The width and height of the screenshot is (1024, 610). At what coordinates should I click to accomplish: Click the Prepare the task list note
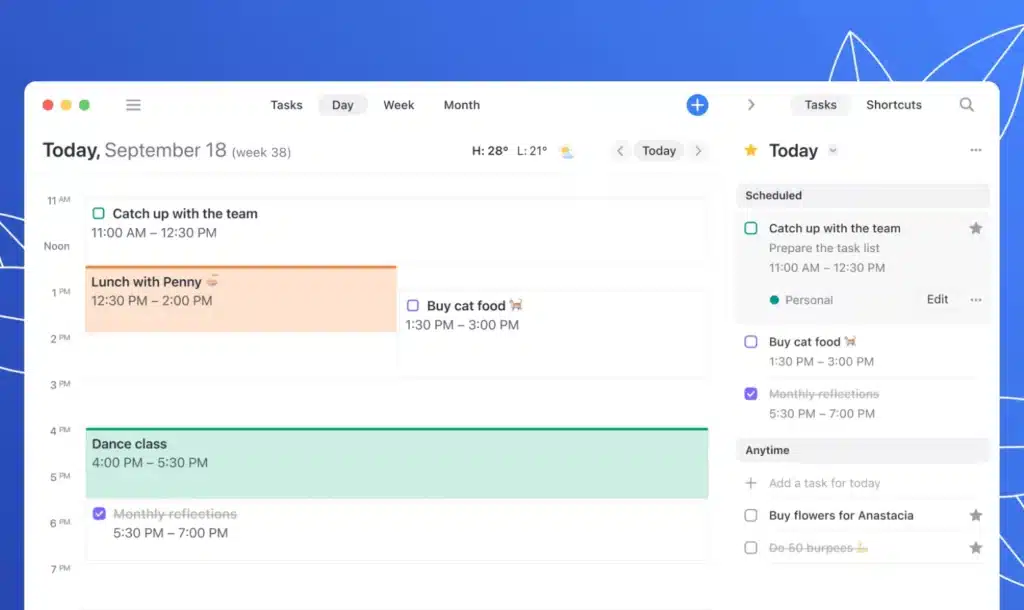point(824,248)
